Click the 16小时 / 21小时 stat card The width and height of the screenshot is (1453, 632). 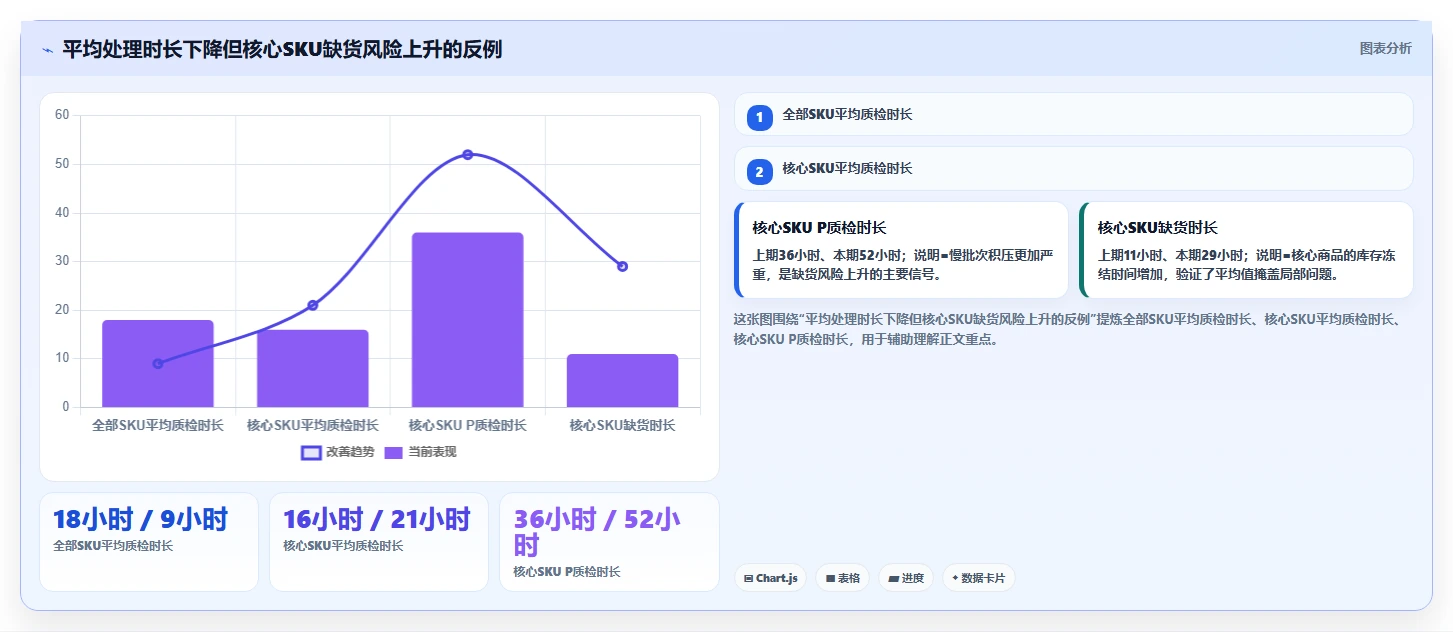[379, 542]
